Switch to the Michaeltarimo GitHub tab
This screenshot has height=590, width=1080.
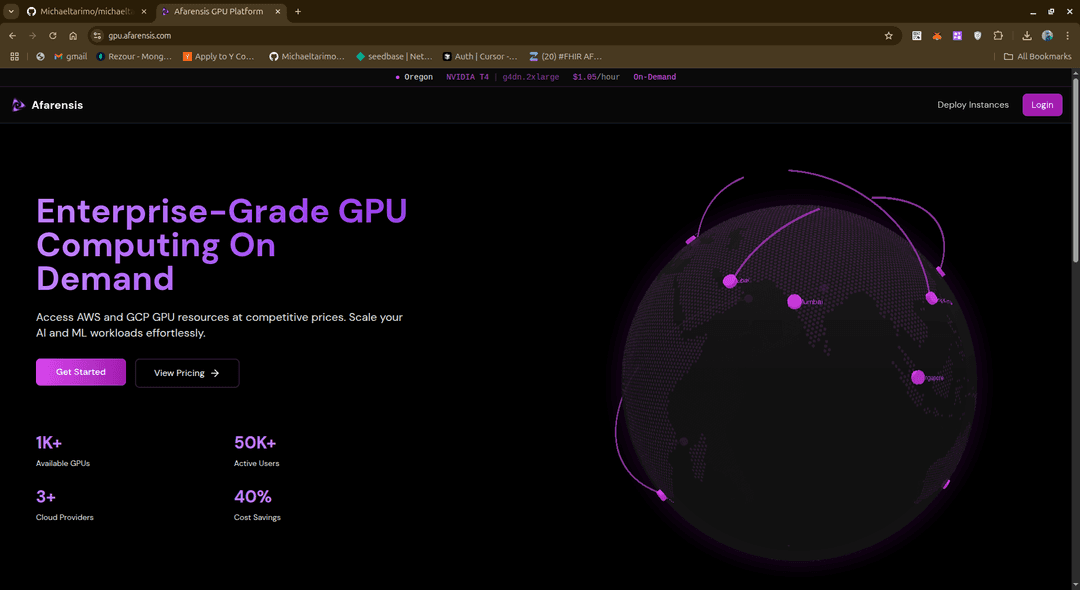[x=88, y=11]
